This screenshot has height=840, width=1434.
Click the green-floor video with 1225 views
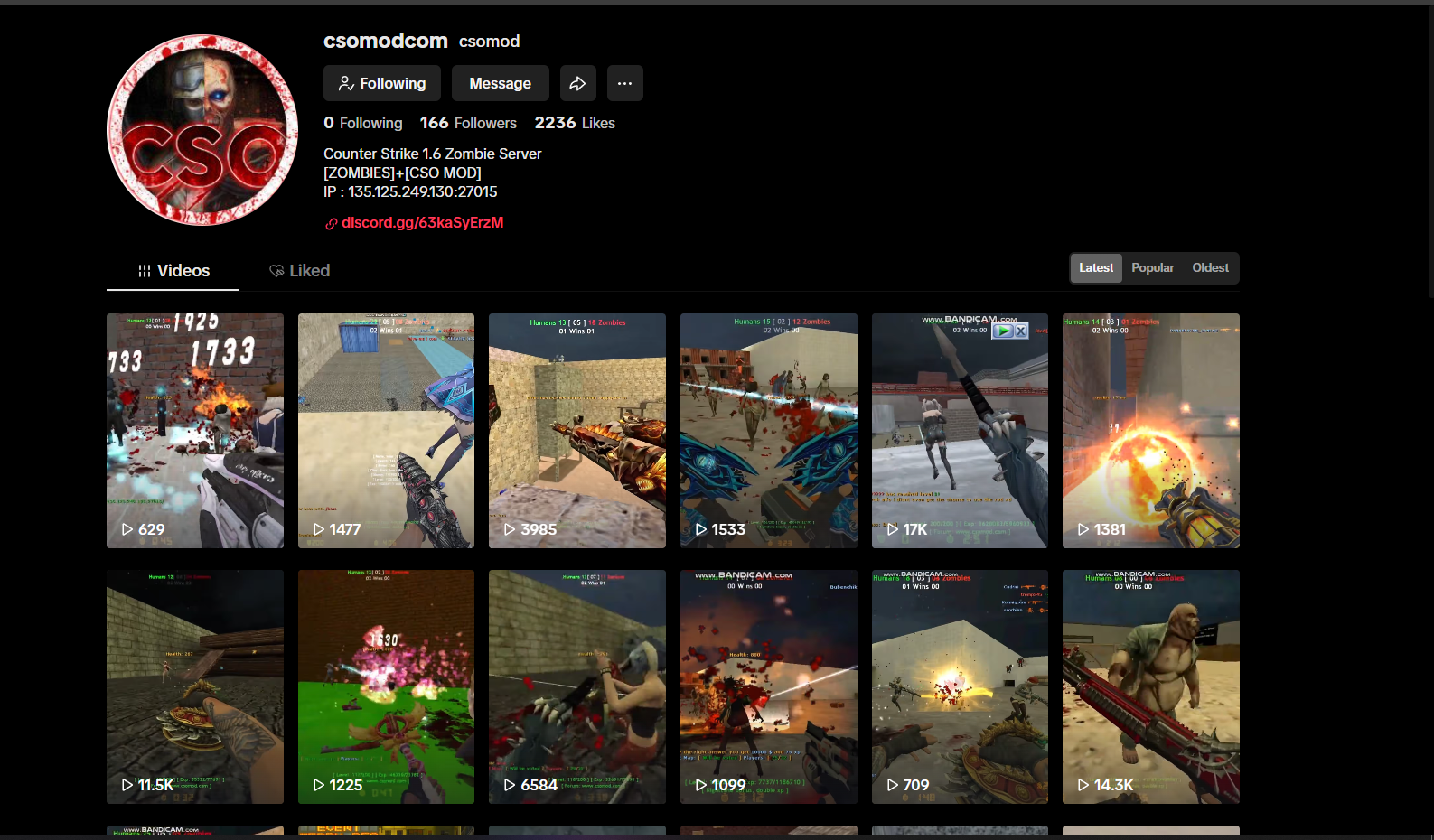(x=386, y=686)
